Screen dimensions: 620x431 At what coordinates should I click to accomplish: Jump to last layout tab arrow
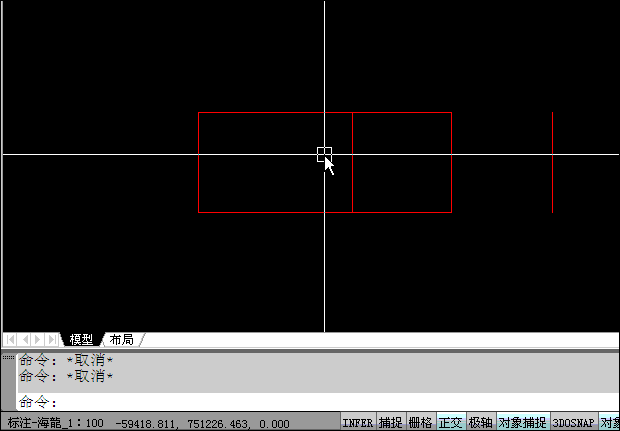pos(52,340)
